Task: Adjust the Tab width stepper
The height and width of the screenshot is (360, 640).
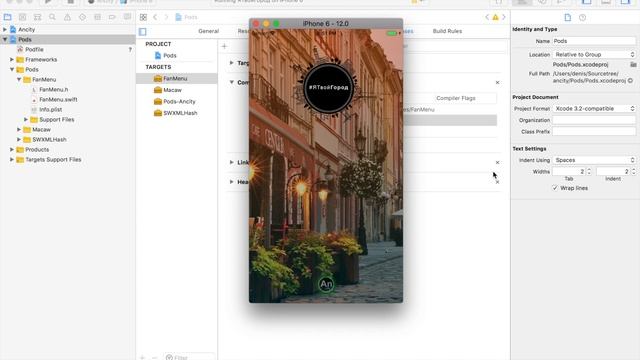Action: [589, 171]
